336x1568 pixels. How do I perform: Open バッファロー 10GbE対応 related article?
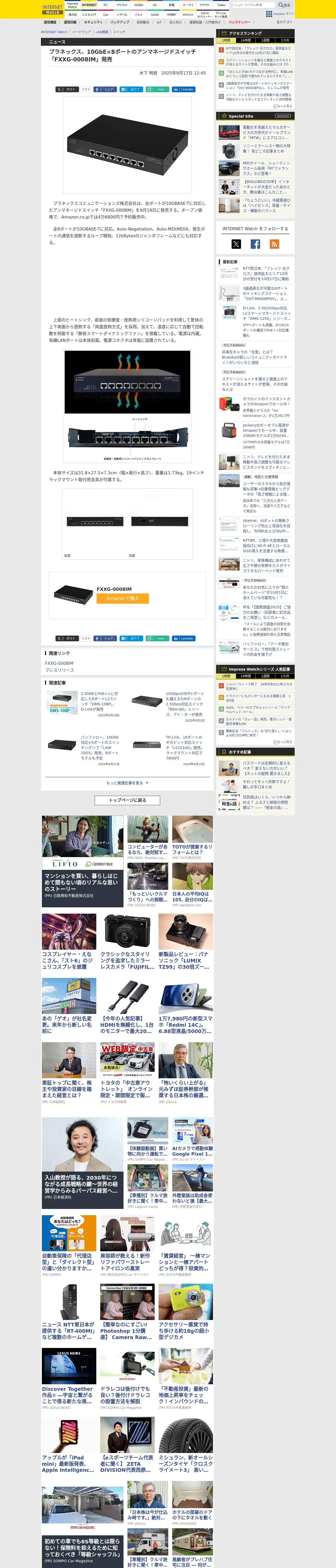100,747
